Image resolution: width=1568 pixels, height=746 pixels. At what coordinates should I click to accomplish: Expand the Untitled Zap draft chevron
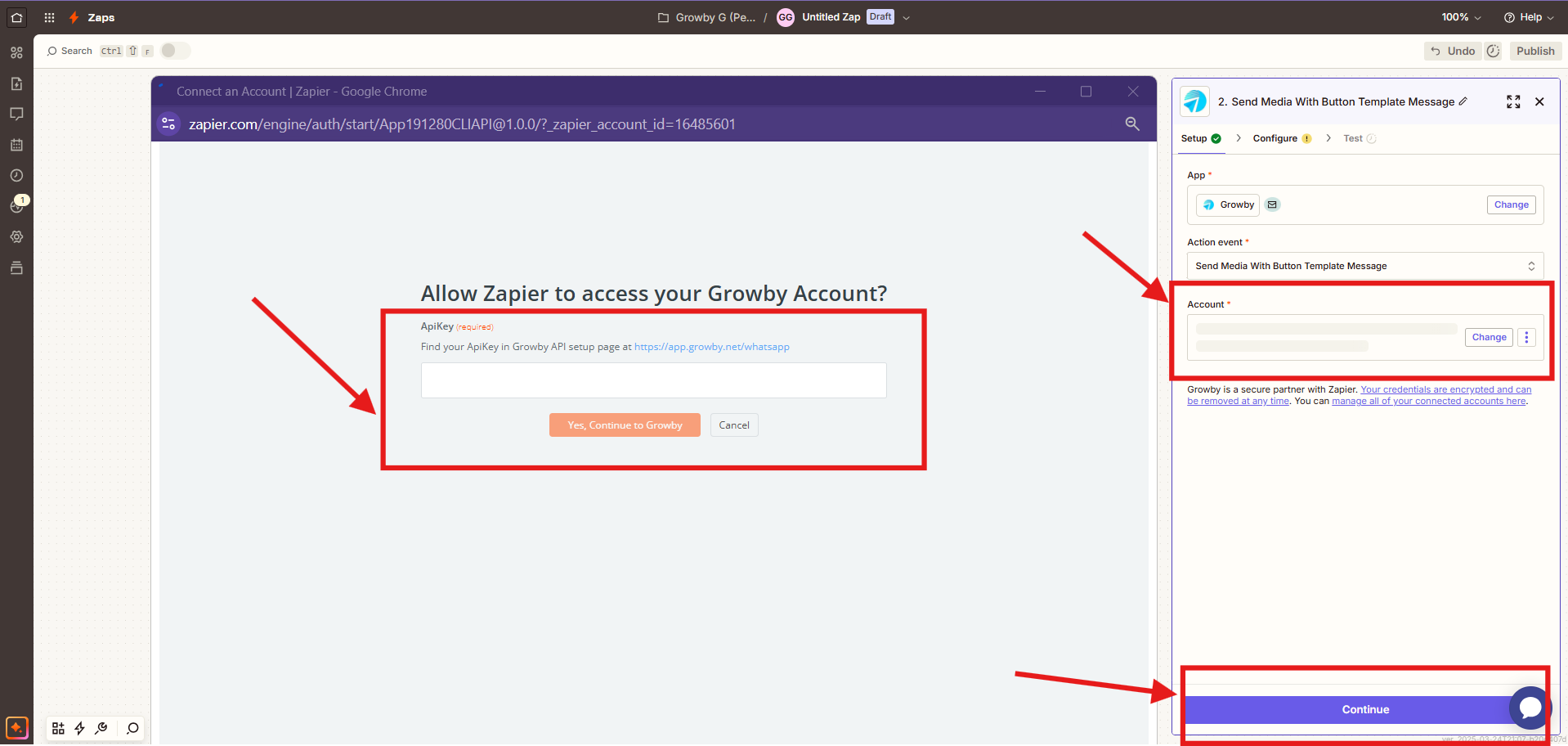(x=906, y=18)
